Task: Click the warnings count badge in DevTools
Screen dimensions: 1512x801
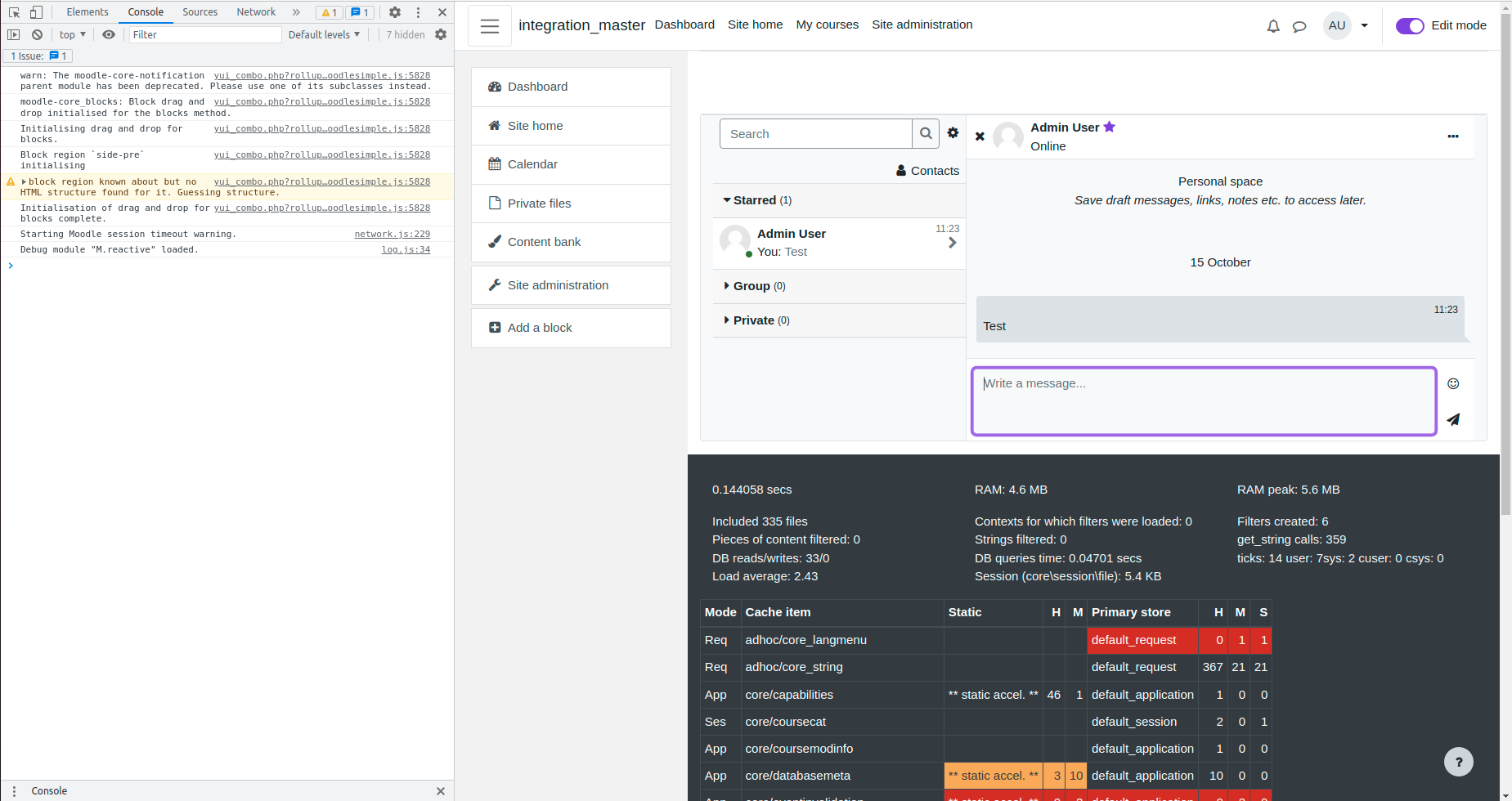Action: pos(330,12)
